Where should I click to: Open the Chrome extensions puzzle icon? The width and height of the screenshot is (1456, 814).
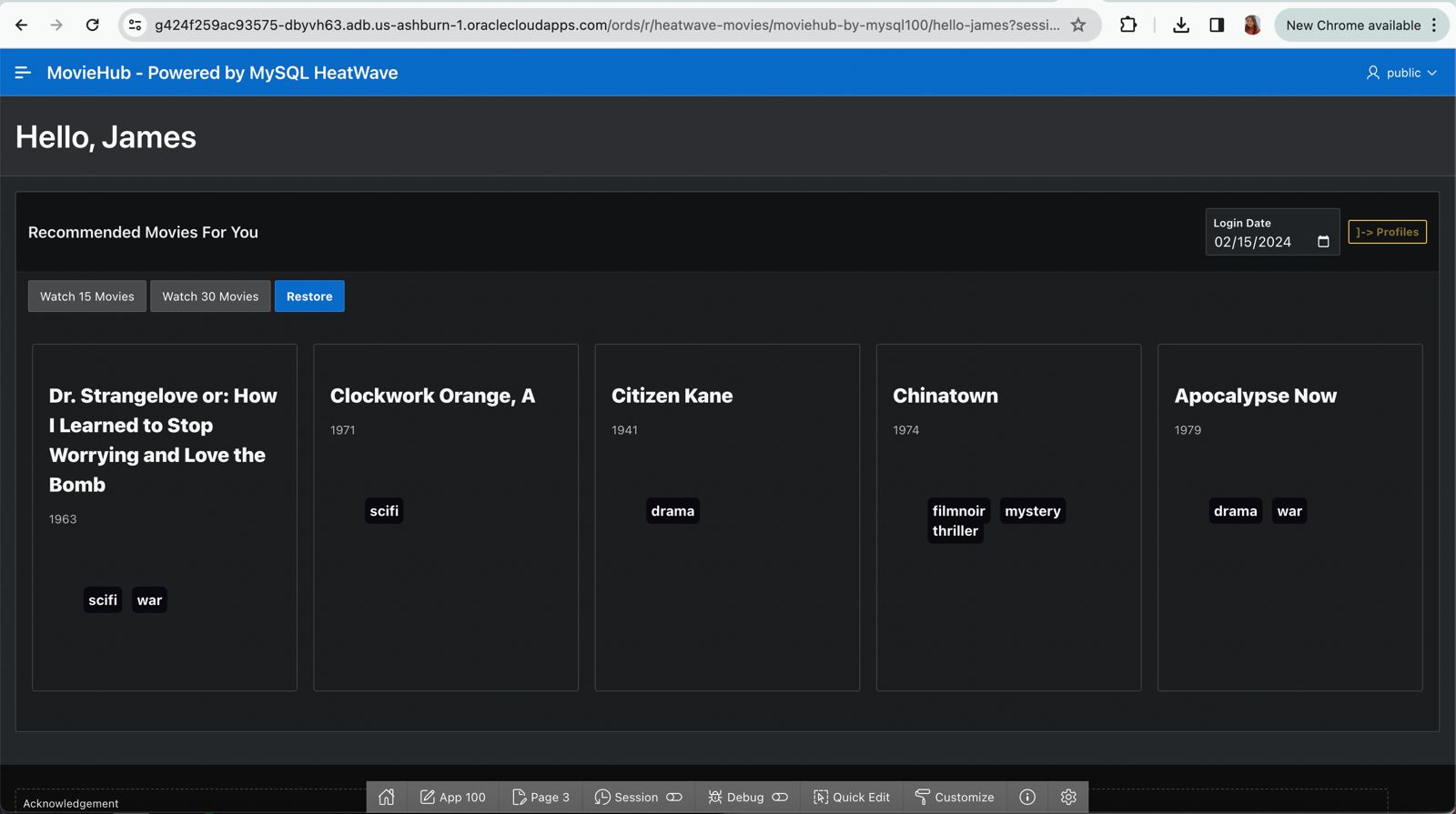1128,25
